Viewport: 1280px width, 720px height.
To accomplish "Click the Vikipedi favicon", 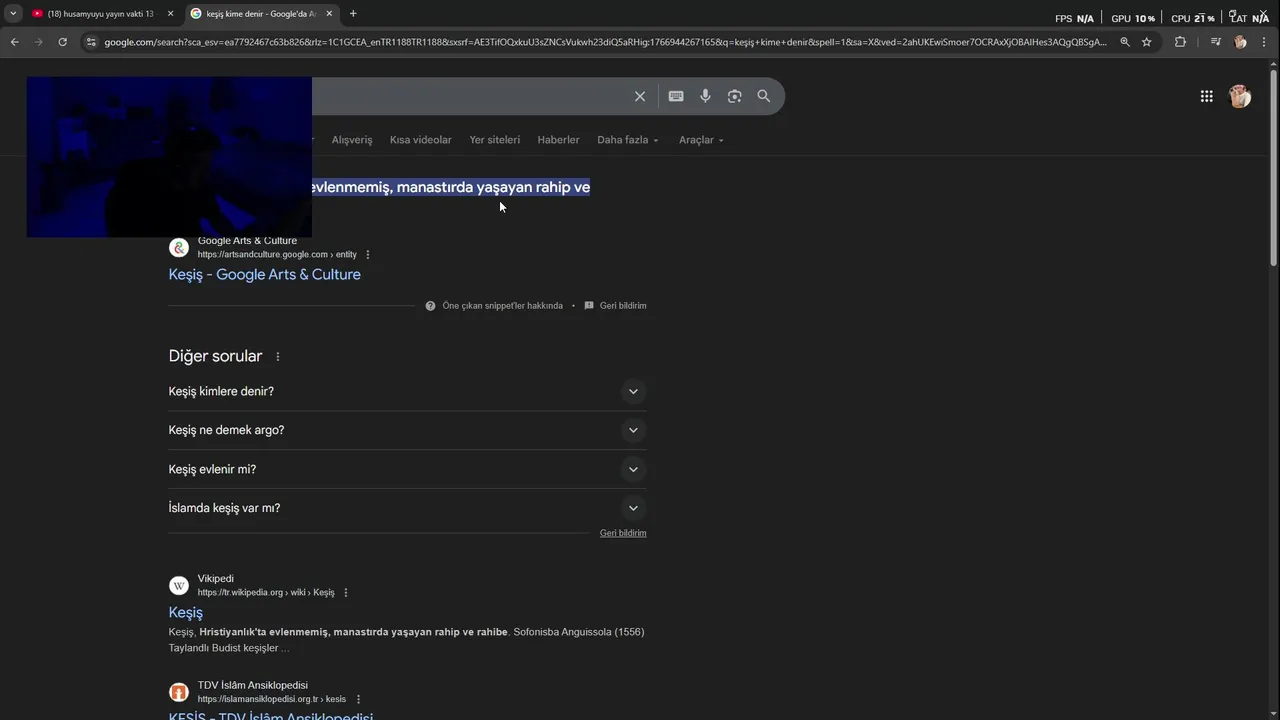I will tap(179, 586).
